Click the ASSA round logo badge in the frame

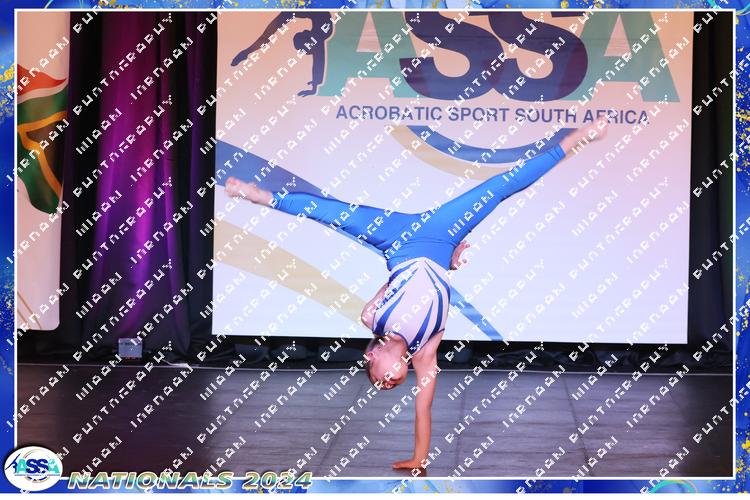[33, 468]
